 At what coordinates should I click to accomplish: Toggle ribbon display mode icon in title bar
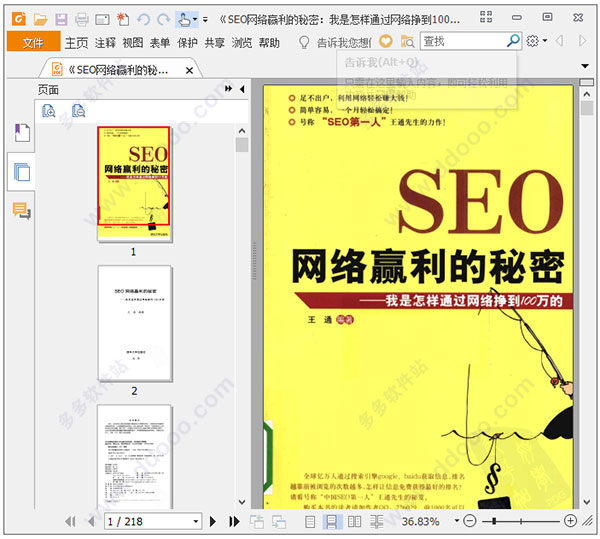coord(486,17)
